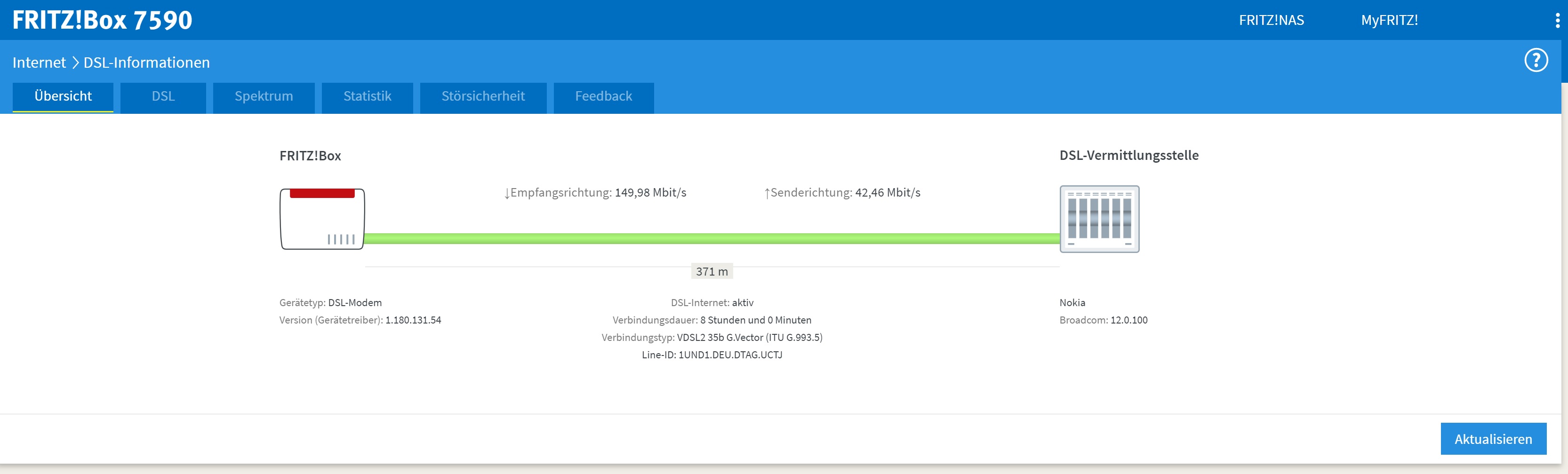Open the three-dot overflow menu
The image size is (1568, 474).
point(1557,20)
